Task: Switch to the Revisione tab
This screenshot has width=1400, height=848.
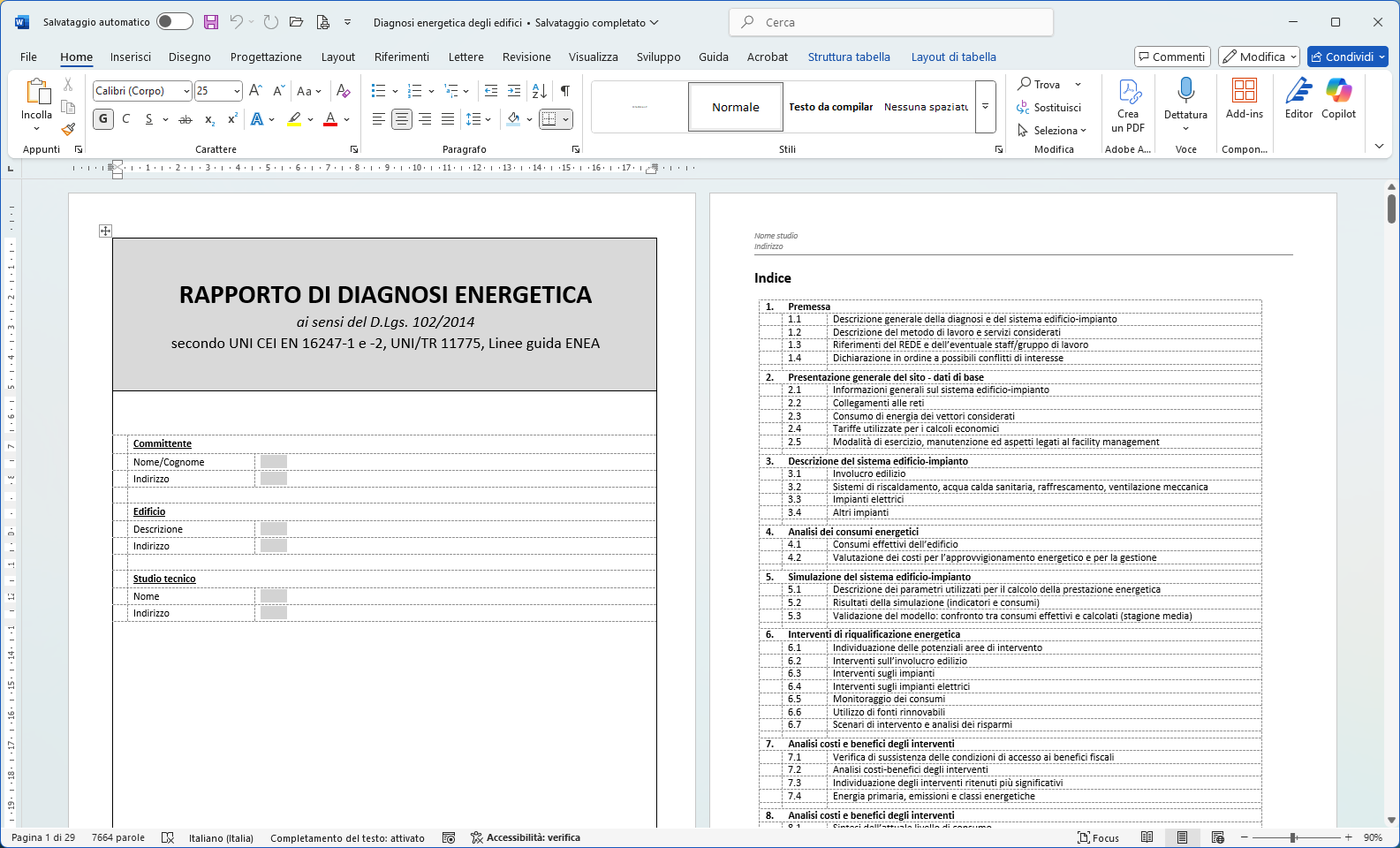Action: click(x=526, y=57)
